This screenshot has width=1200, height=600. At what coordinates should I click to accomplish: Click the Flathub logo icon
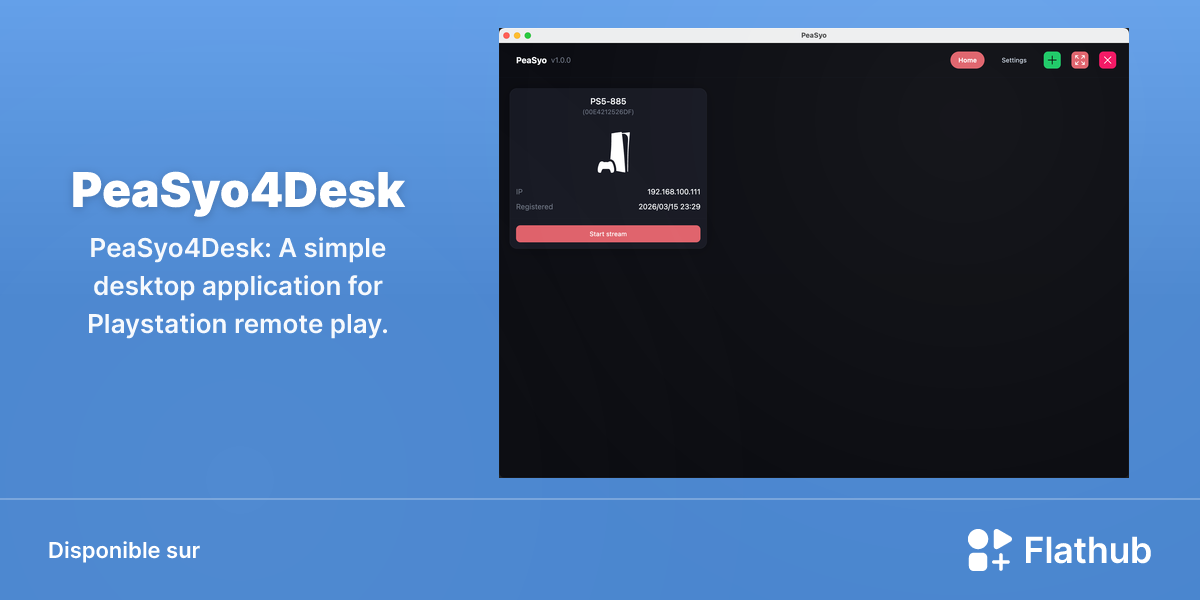click(x=990, y=550)
